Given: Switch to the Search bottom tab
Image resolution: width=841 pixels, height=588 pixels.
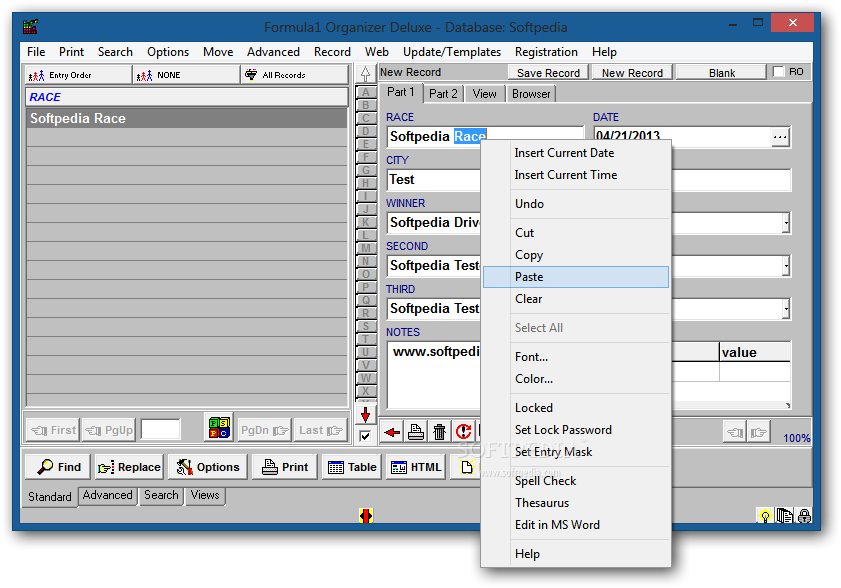Looking at the screenshot, I should tap(161, 495).
